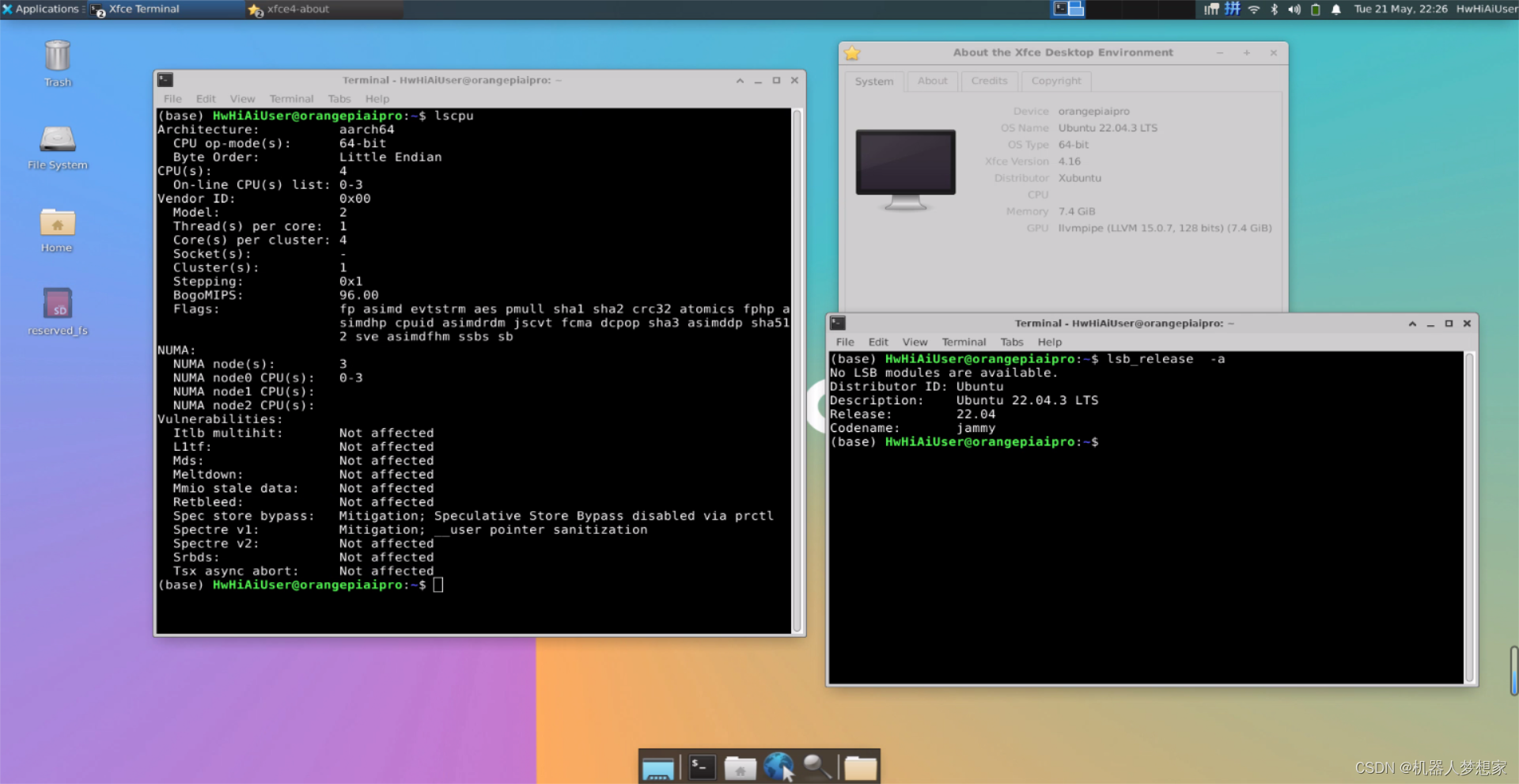Click the monitor image in About Xfce
1519x784 pixels.
(x=906, y=169)
